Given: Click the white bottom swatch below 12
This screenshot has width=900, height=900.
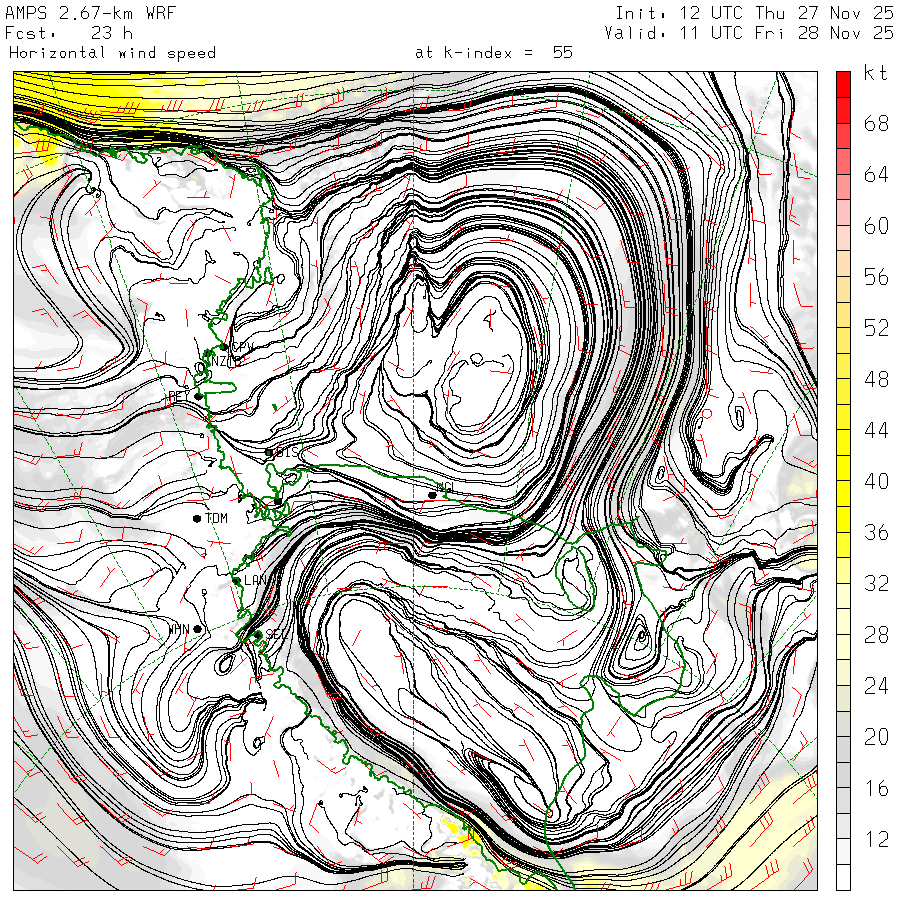Looking at the screenshot, I should coord(843,876).
